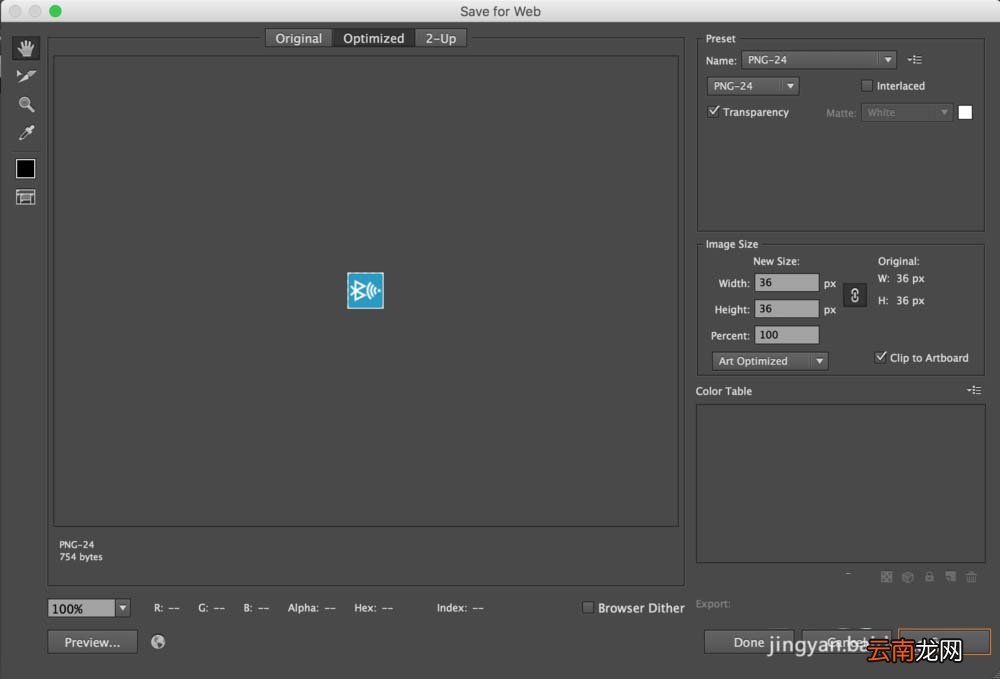Open the Art Optimized resampling dropdown

tap(770, 361)
